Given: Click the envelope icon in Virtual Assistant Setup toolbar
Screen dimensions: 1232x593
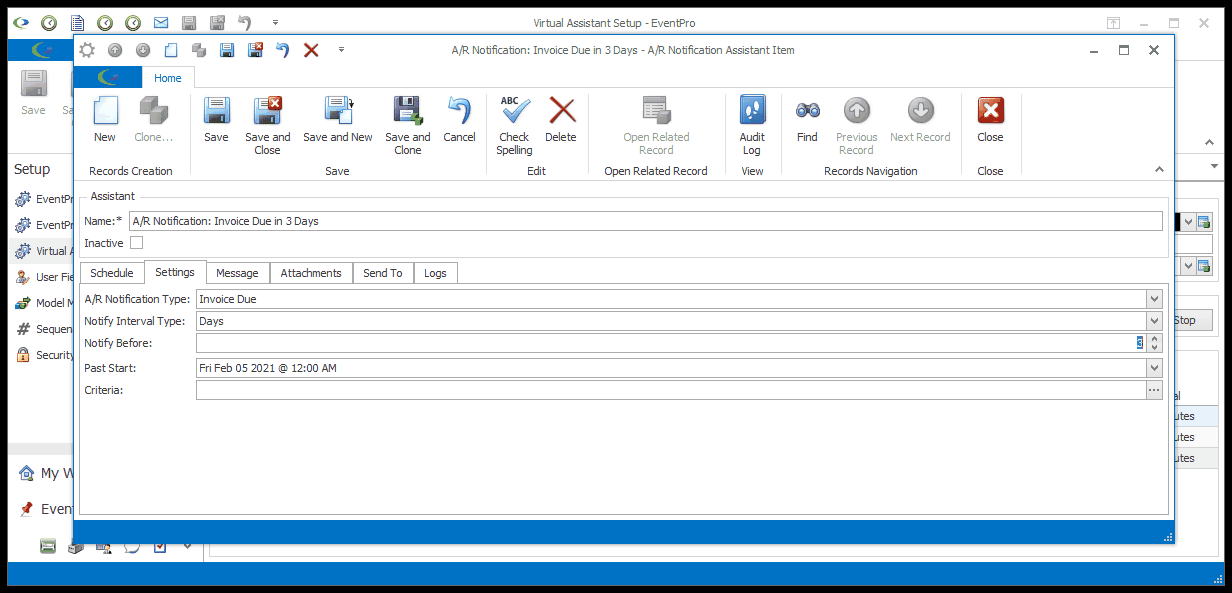Looking at the screenshot, I should 161,22.
